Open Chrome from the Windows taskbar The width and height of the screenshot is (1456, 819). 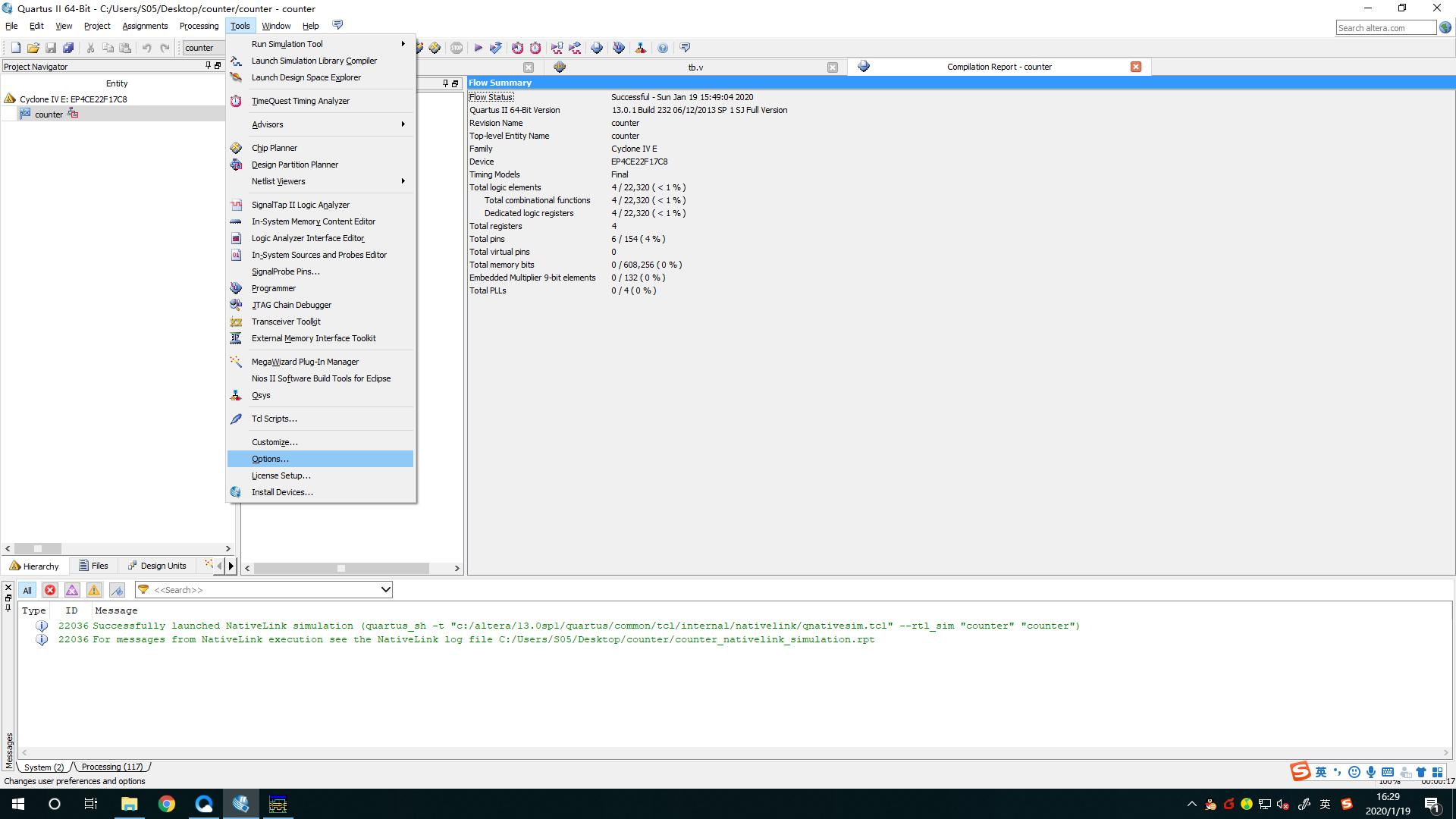(166, 804)
